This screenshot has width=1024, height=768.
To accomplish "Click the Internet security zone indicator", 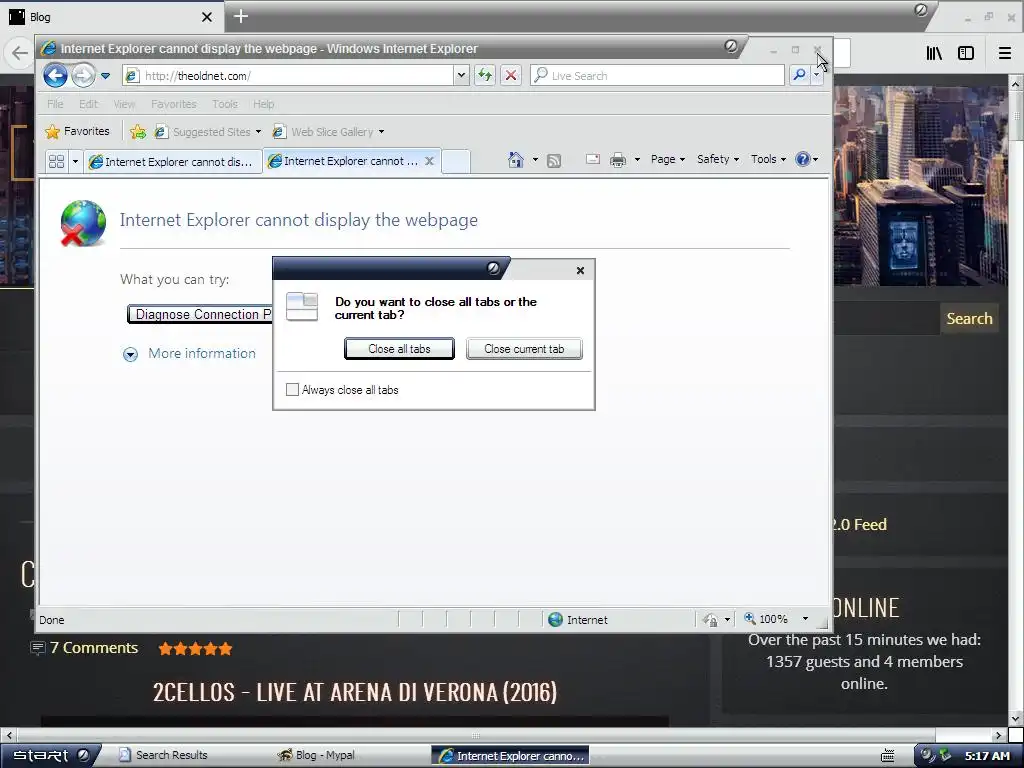I will point(578,620).
